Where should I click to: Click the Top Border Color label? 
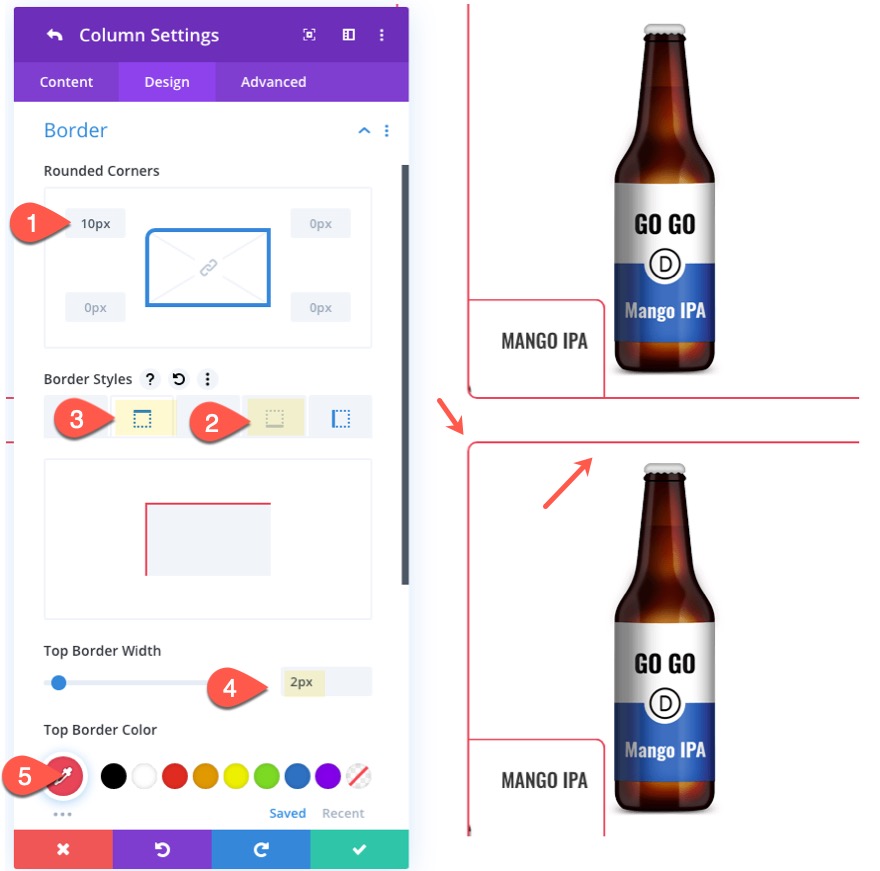point(100,730)
